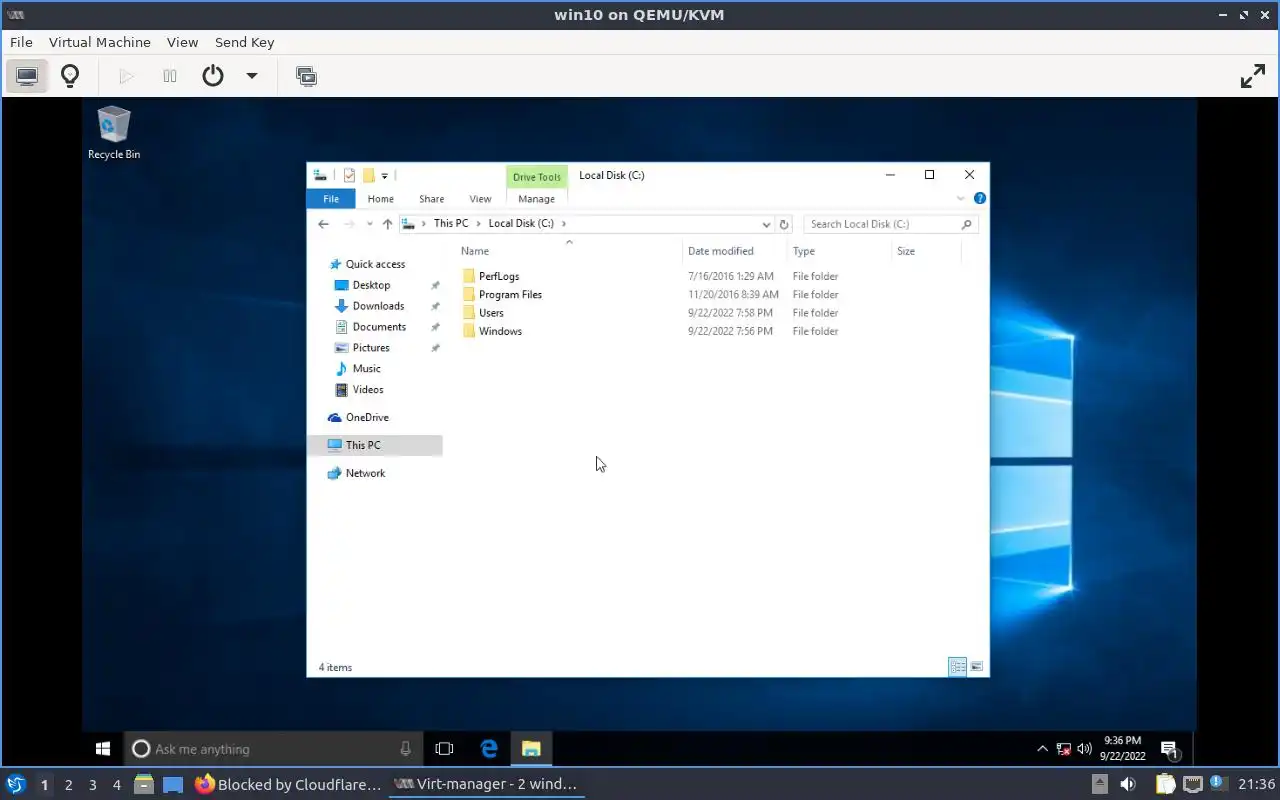Image resolution: width=1280 pixels, height=800 pixels.
Task: Open the Send Key menu
Action: pos(244,42)
